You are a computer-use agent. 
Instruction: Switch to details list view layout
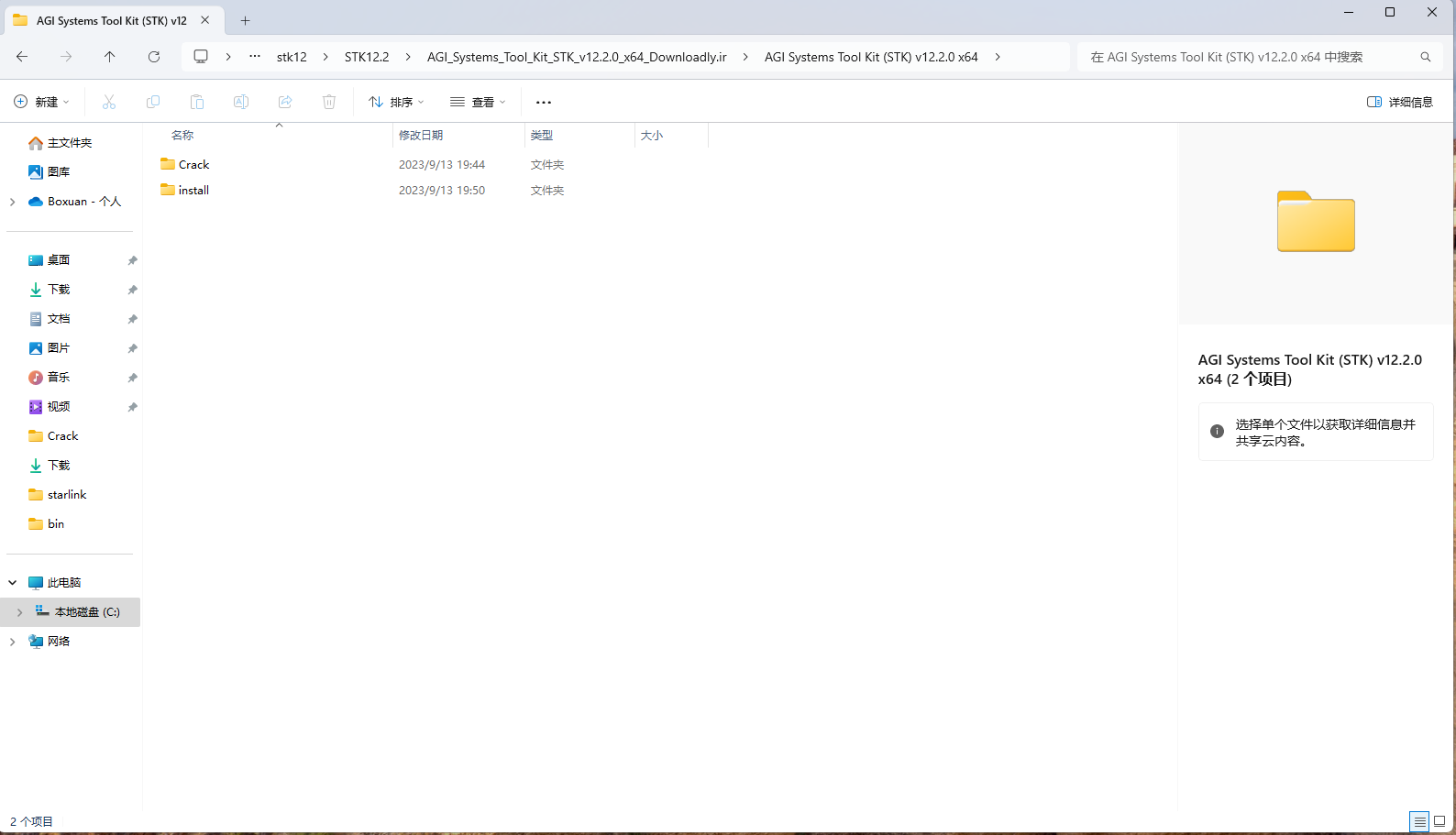click(1419, 821)
